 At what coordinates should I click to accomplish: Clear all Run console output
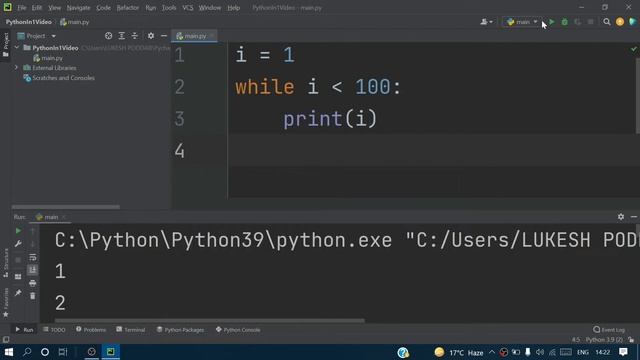[x=33, y=296]
